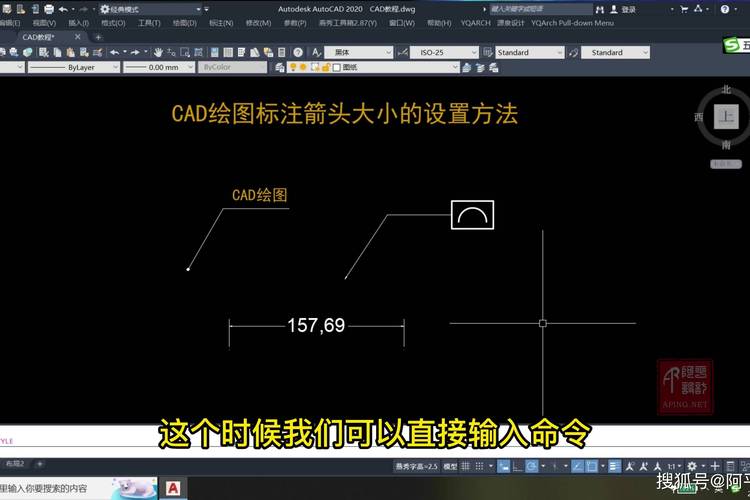Open the 黑体 text style dropdown
This screenshot has height=500, width=750.
click(358, 52)
